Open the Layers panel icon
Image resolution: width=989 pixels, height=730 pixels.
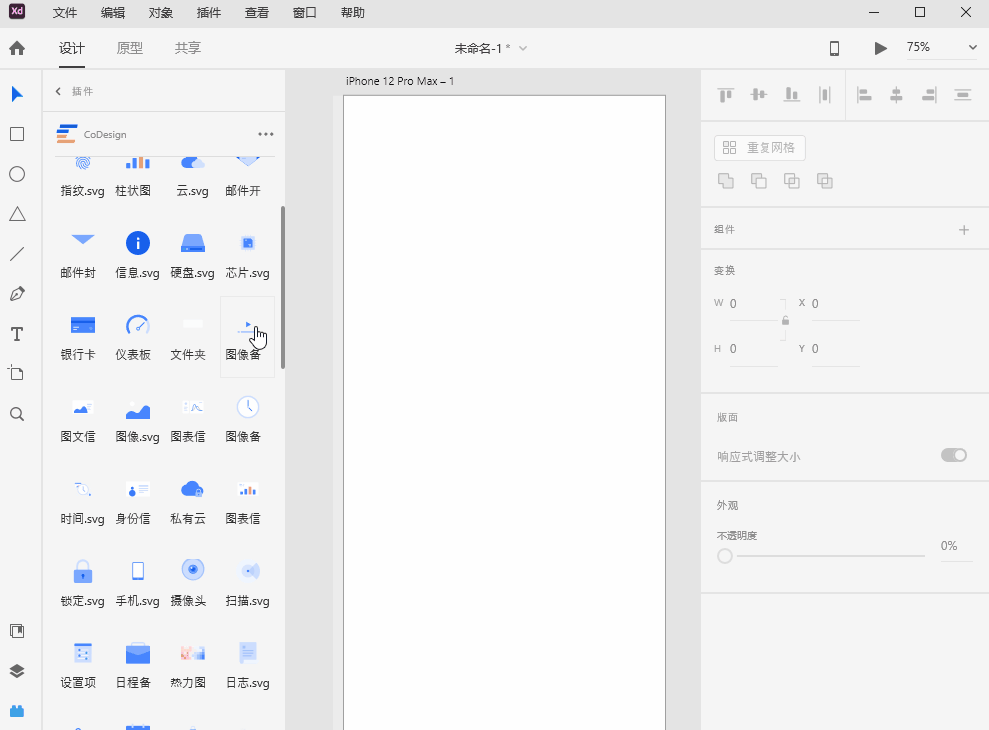[17, 671]
